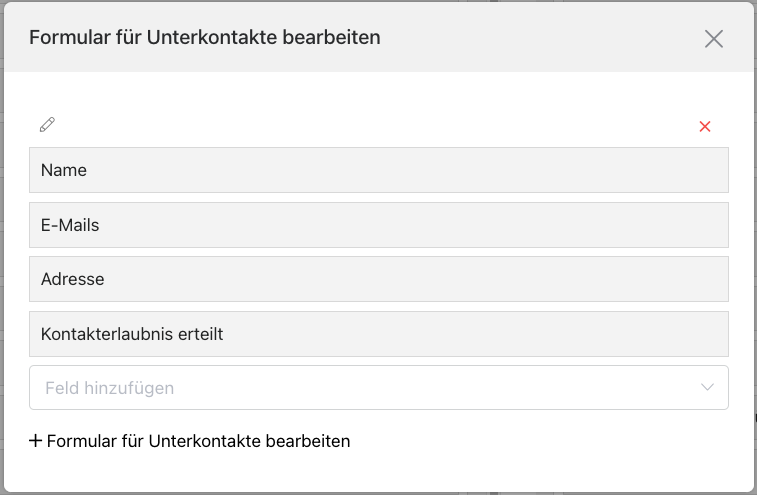Expand the Feld hinzufügen chevron arrow
Viewport: 757px width, 495px height.
(708, 387)
